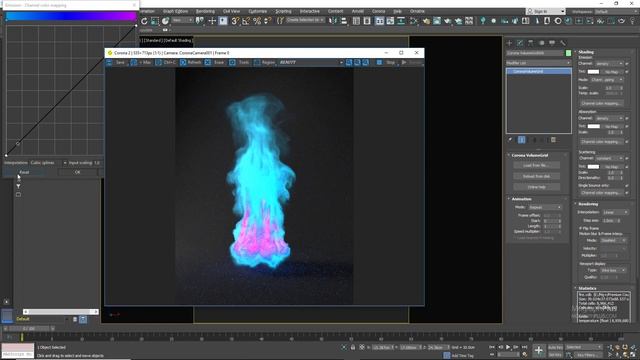Click Reload from disk button
The height and width of the screenshot is (360, 640).
tap(536, 176)
